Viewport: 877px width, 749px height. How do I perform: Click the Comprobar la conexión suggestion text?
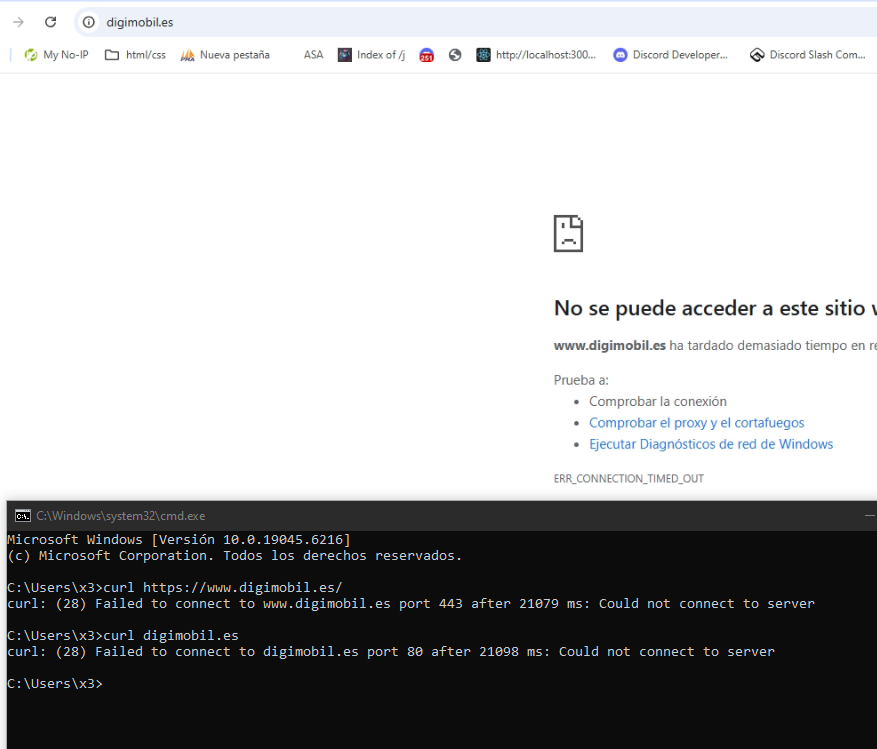[x=658, y=402]
